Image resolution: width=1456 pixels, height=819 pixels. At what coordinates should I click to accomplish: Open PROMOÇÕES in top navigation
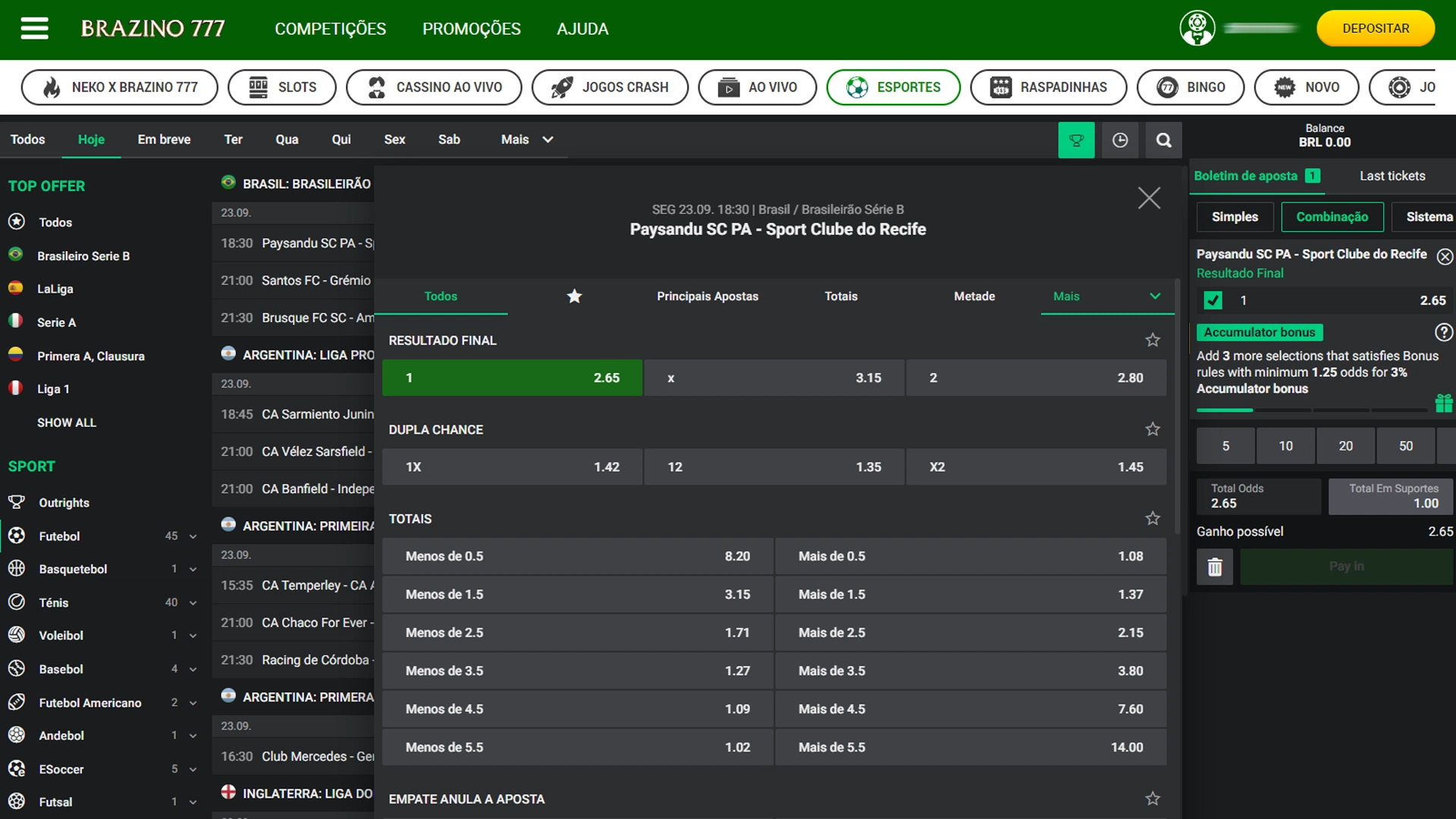tap(471, 29)
